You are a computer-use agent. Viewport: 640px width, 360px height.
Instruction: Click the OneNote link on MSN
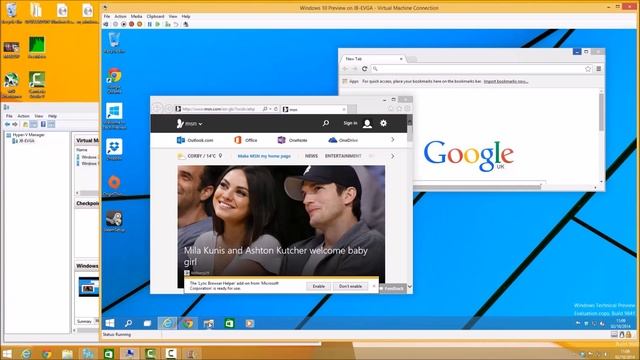click(x=292, y=140)
